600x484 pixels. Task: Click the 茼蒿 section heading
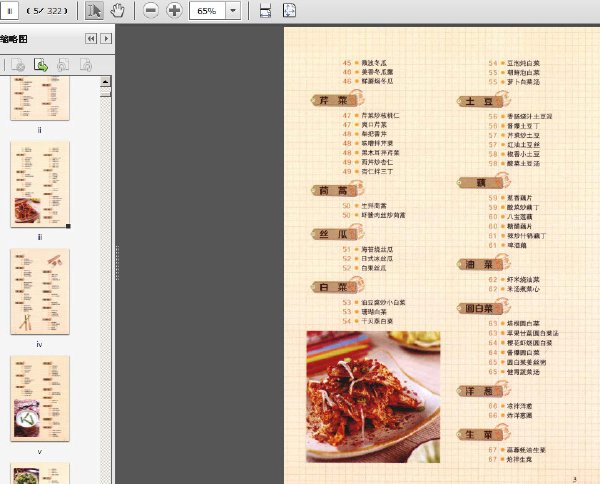coord(334,191)
